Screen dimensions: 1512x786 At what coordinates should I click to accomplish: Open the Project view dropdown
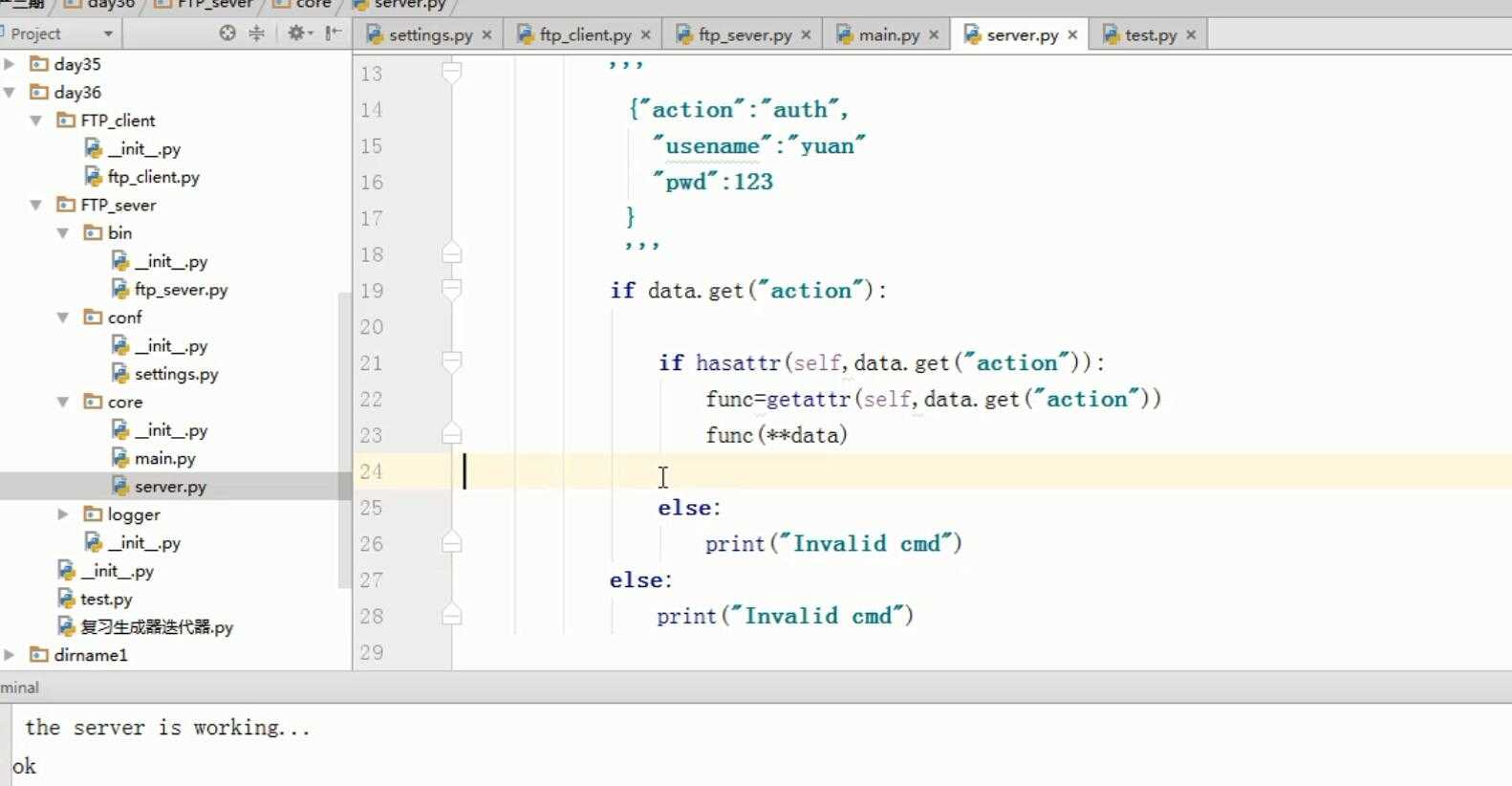tap(108, 33)
